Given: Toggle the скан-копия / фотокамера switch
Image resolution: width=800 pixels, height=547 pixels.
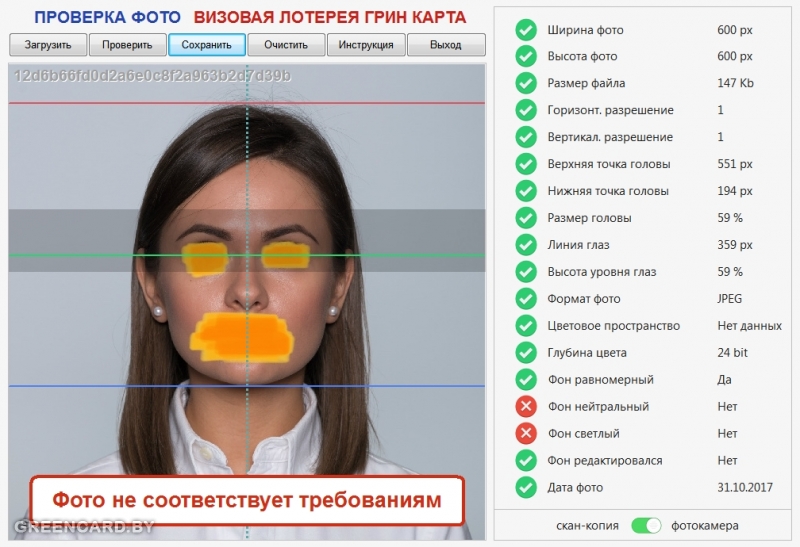Looking at the screenshot, I should click(646, 526).
